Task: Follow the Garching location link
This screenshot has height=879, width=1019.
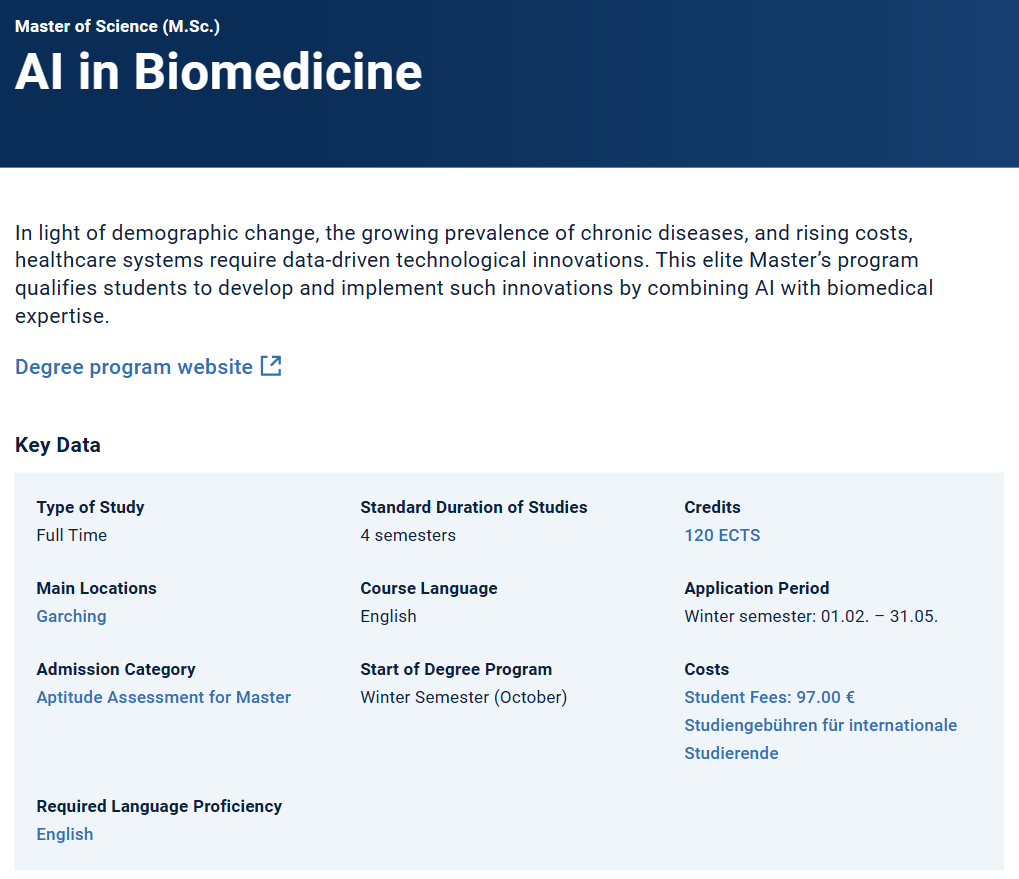Action: pos(71,616)
